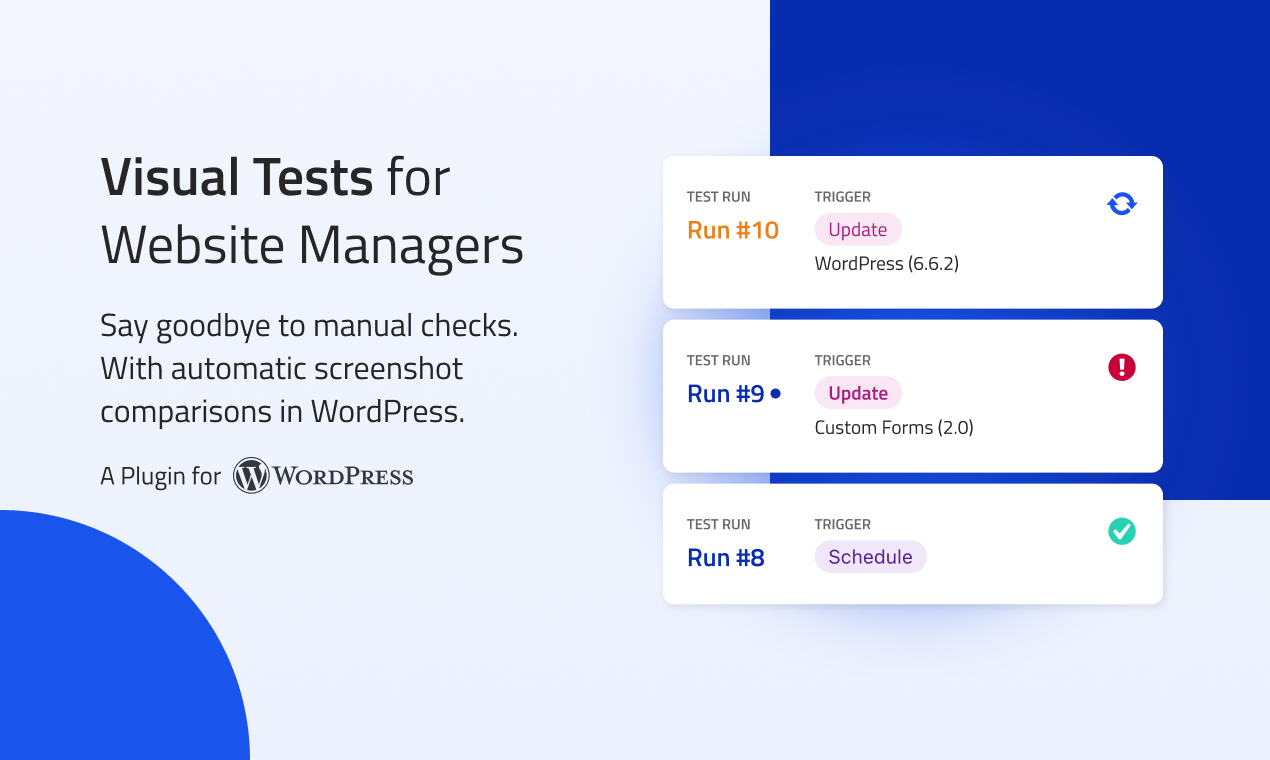Image resolution: width=1270 pixels, height=760 pixels.
Task: Click the TEST RUN label in first card
Action: coord(718,197)
